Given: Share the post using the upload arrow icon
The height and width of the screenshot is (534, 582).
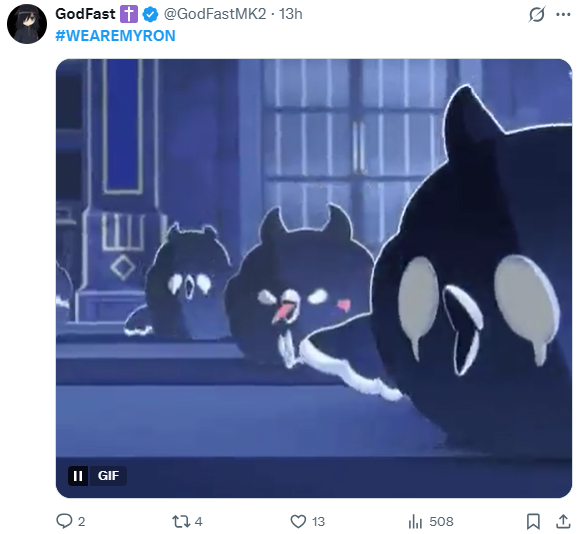Looking at the screenshot, I should [x=563, y=521].
